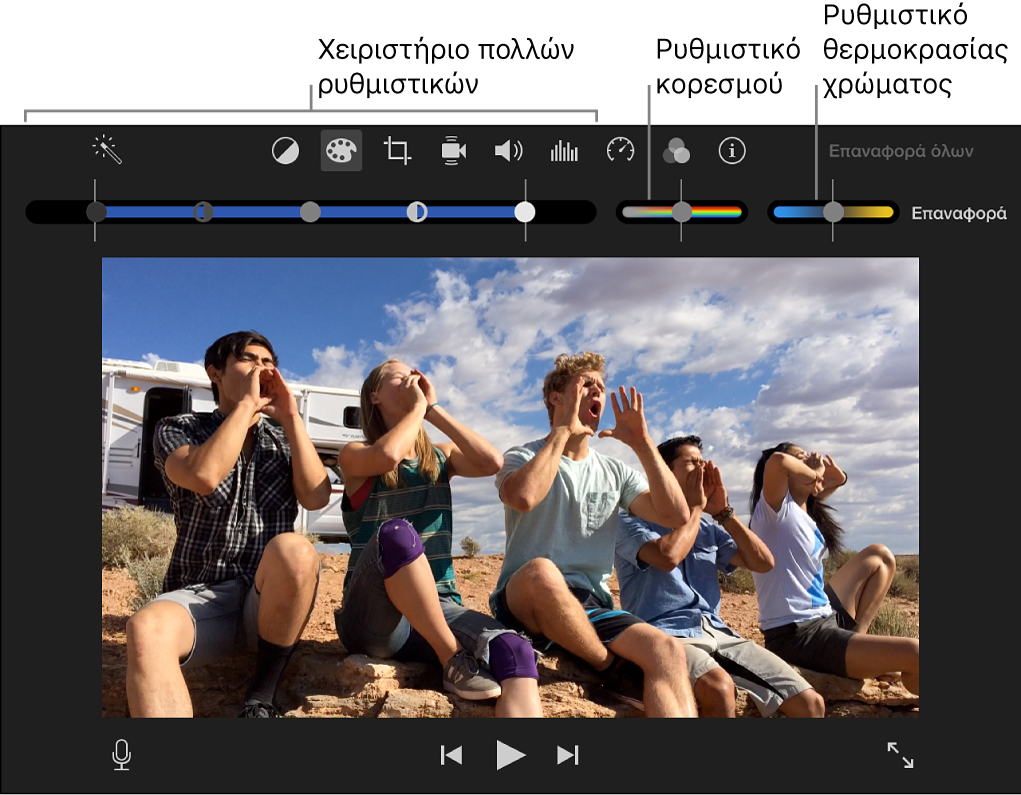The width and height of the screenshot is (1021, 795).
Task: Click the magic wand auto-enhance icon
Action: 107,150
